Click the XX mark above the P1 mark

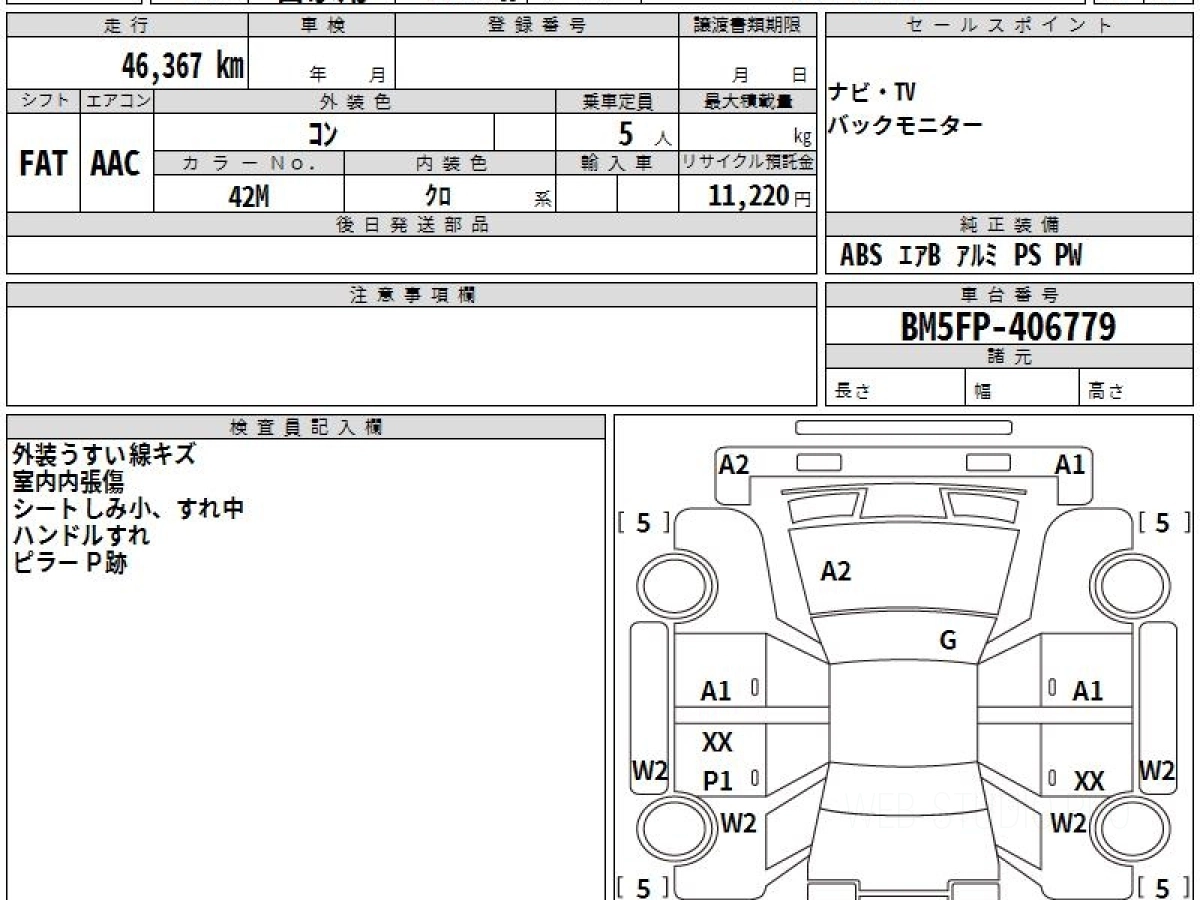(717, 742)
